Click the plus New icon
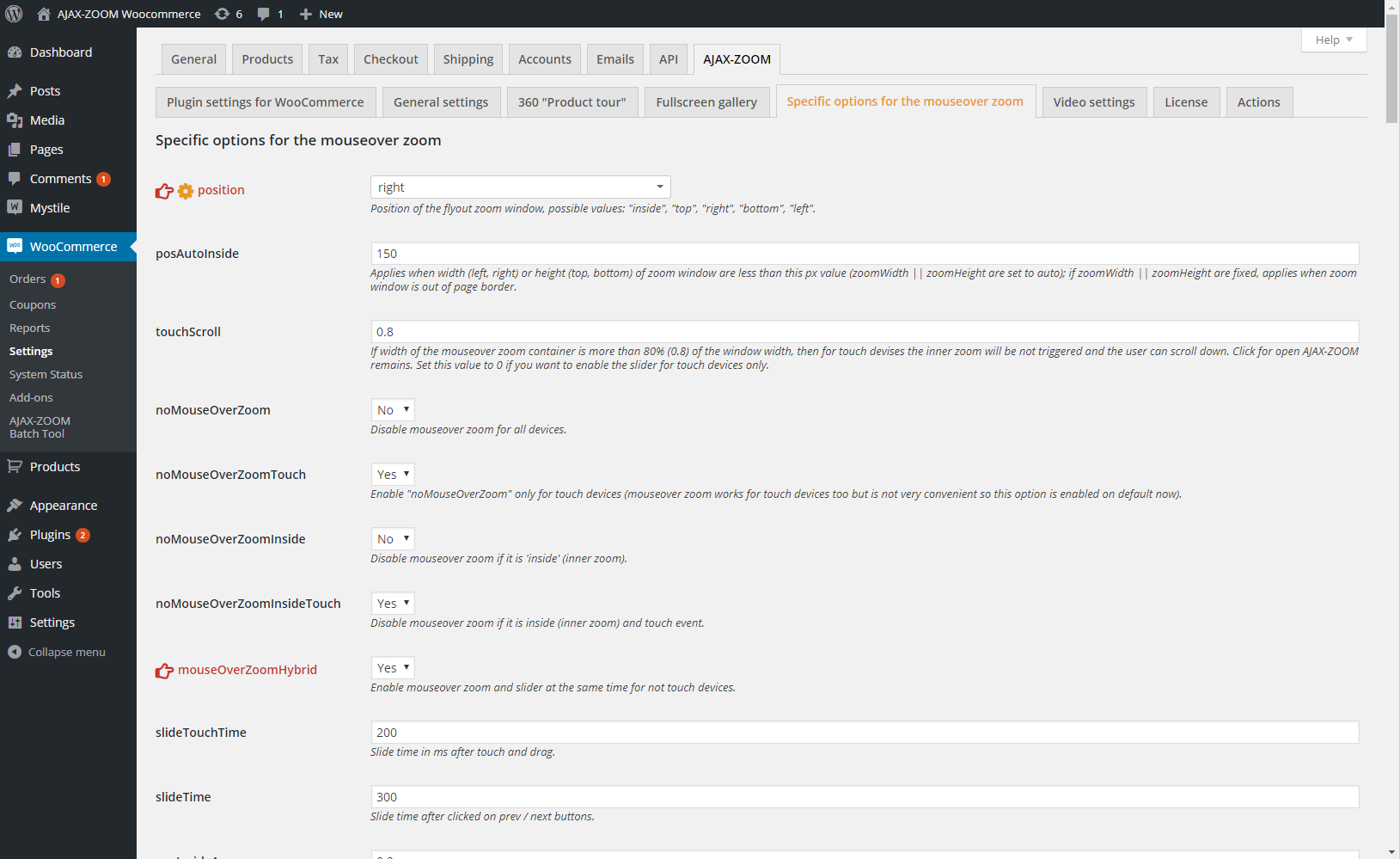The height and width of the screenshot is (859, 1400). click(305, 14)
